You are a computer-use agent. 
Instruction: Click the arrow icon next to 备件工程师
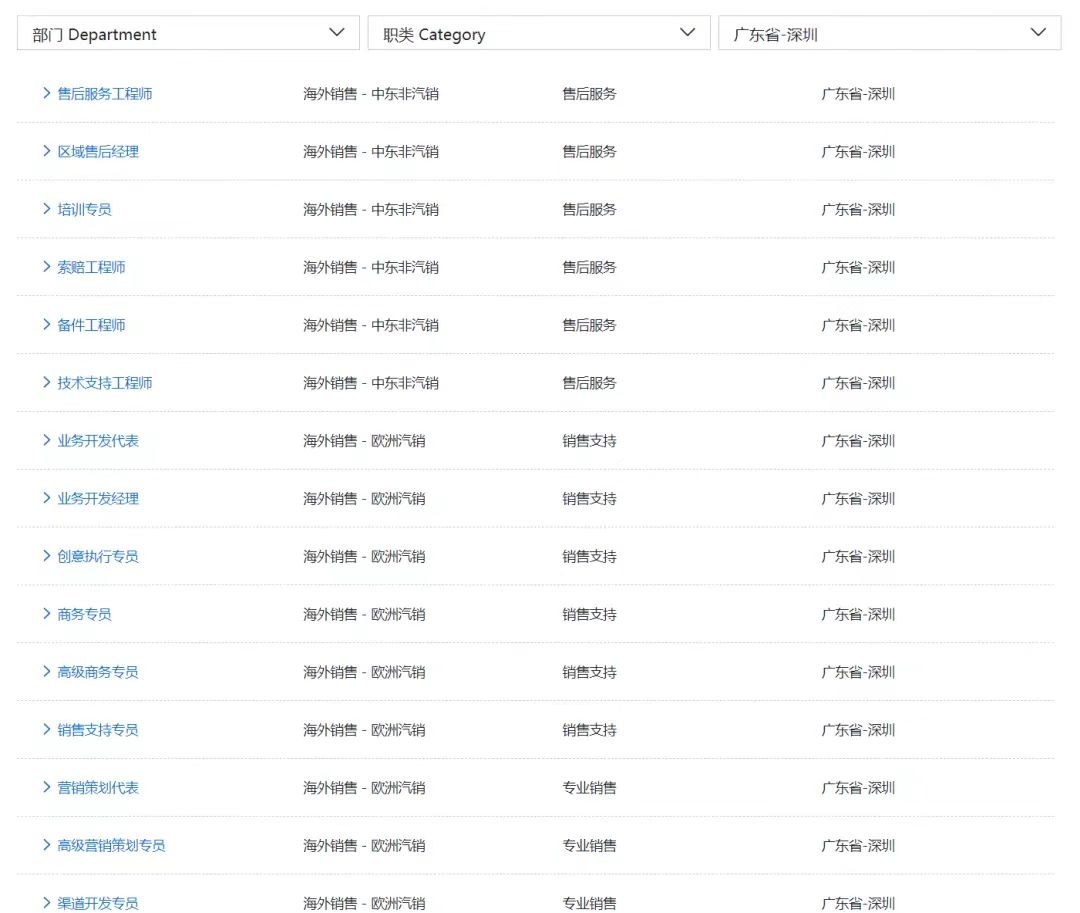pyautogui.click(x=46, y=325)
